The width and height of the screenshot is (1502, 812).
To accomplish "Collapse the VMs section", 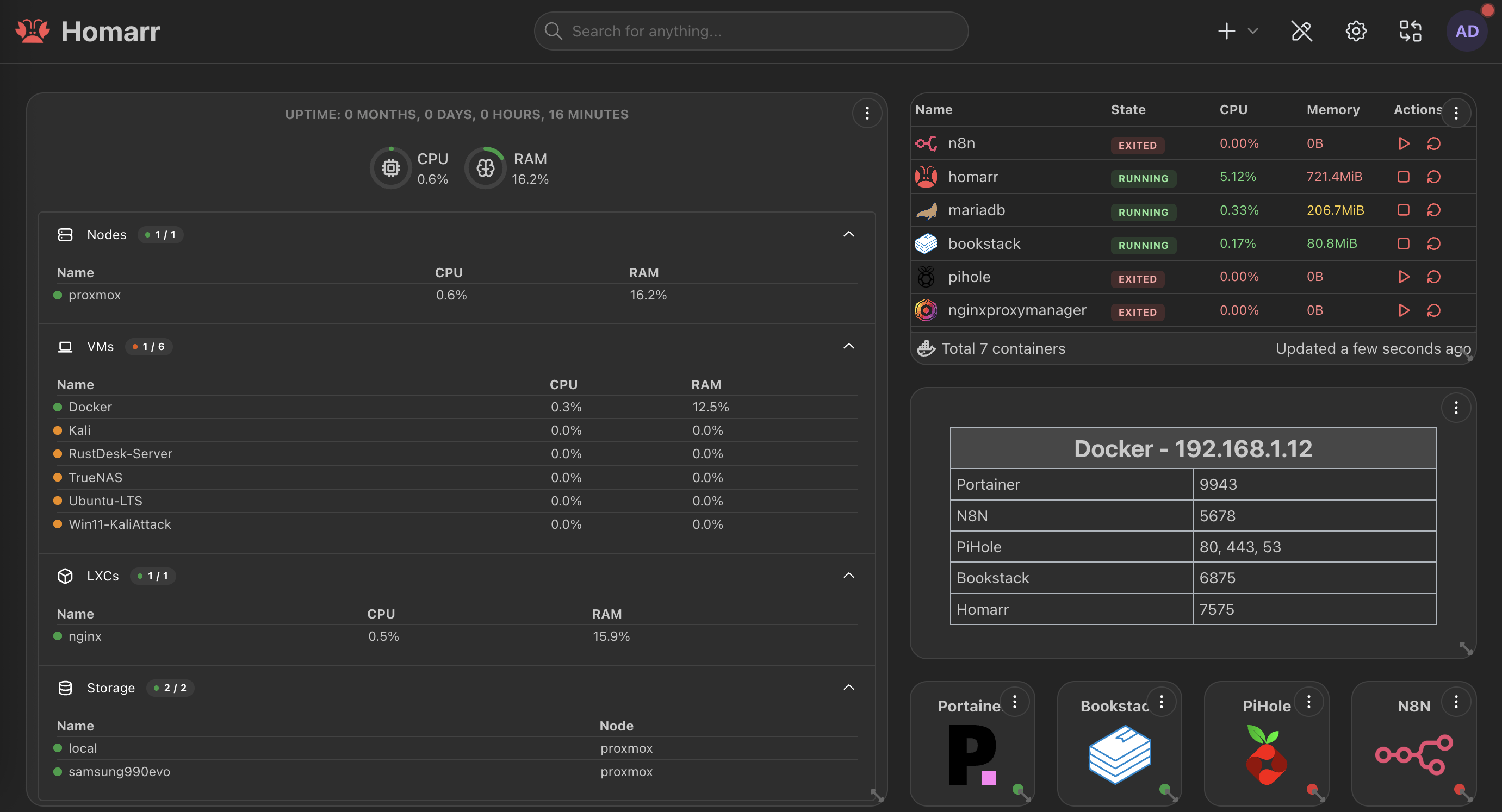I will pos(849,345).
